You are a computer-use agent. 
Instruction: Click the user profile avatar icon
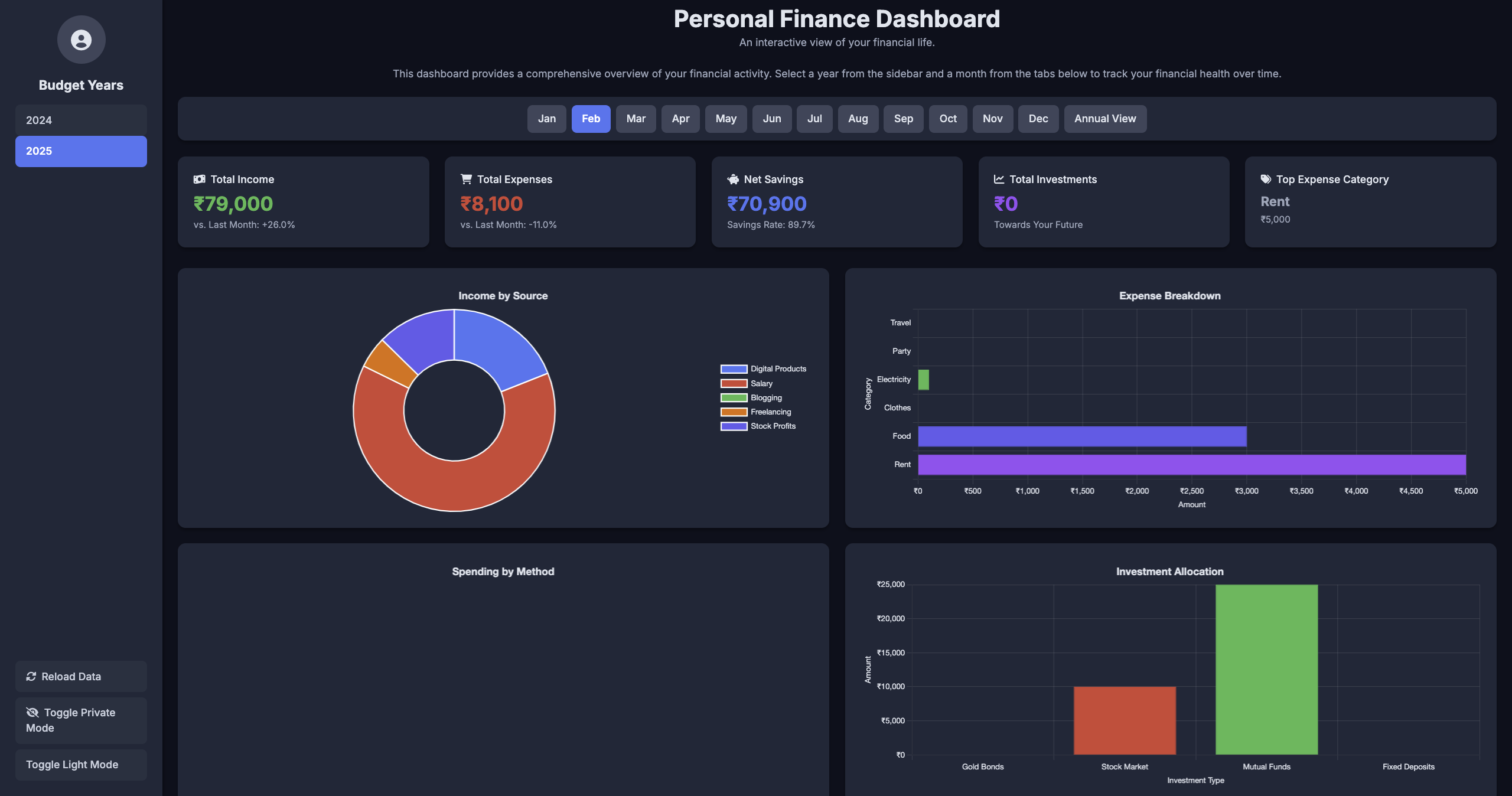(x=81, y=40)
